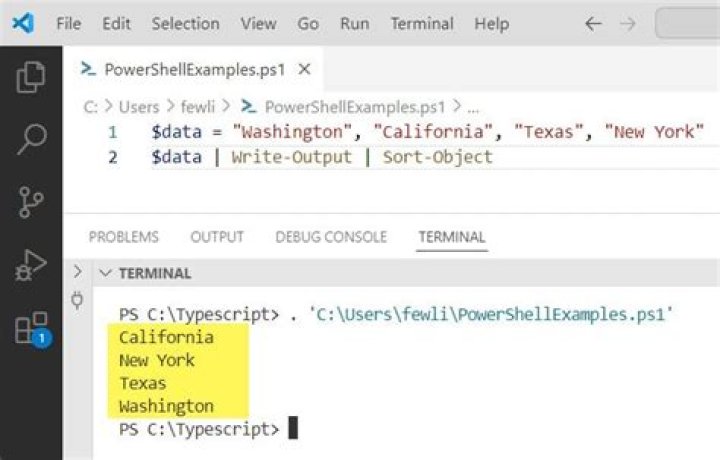Switch to the OUTPUT panel tab
Viewport: 720px width, 460px height.
(217, 237)
